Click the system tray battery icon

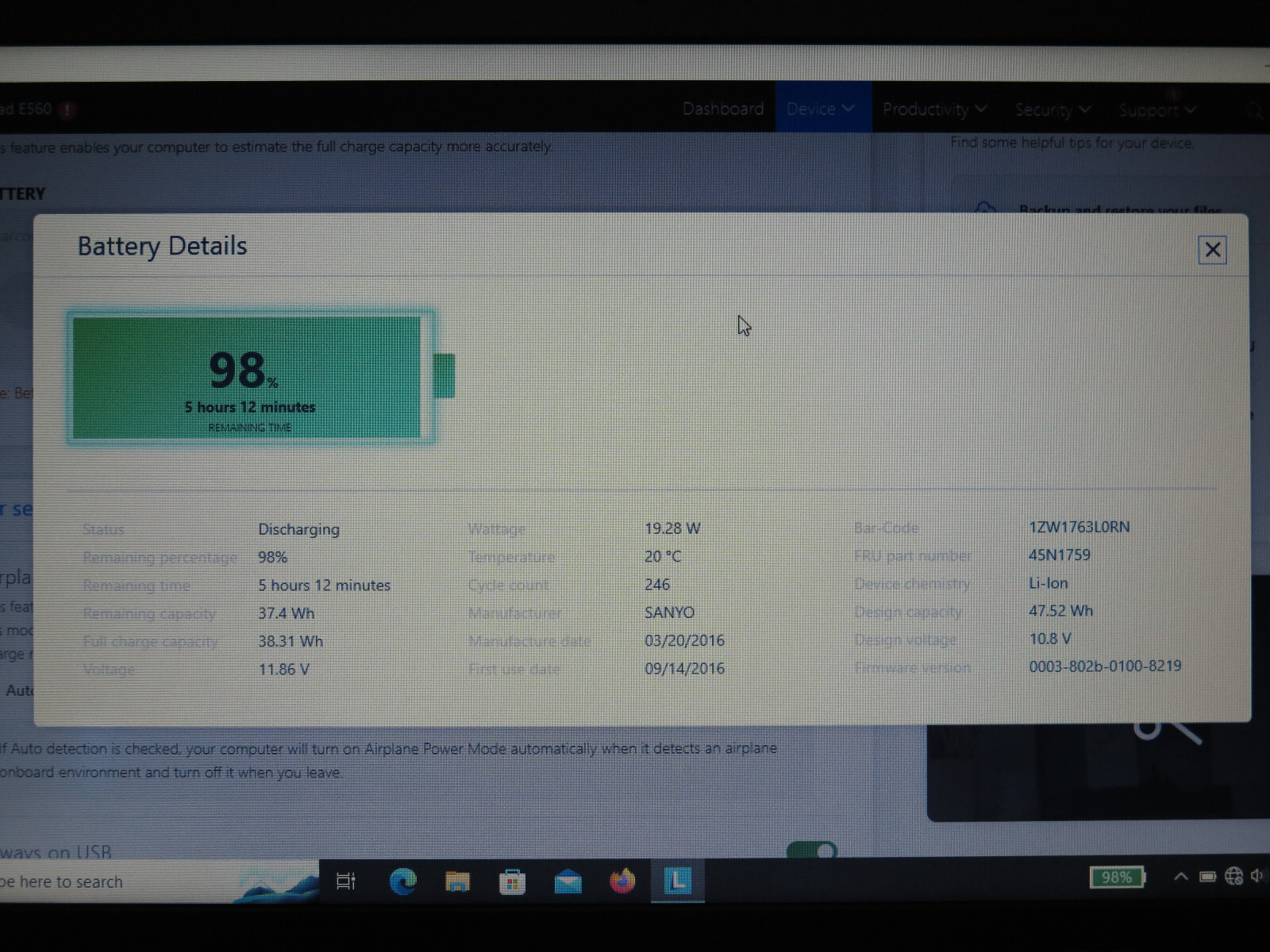click(x=1207, y=877)
